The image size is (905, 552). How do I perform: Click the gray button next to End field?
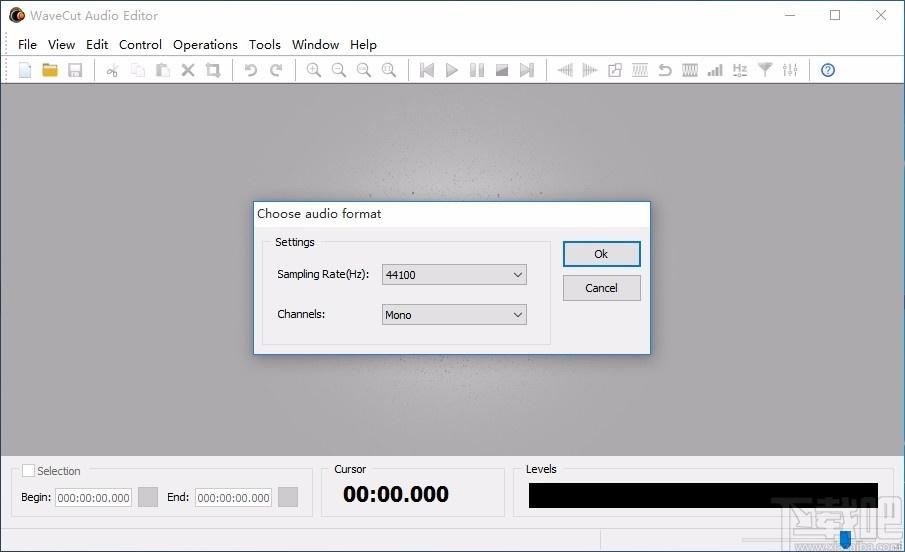288,497
